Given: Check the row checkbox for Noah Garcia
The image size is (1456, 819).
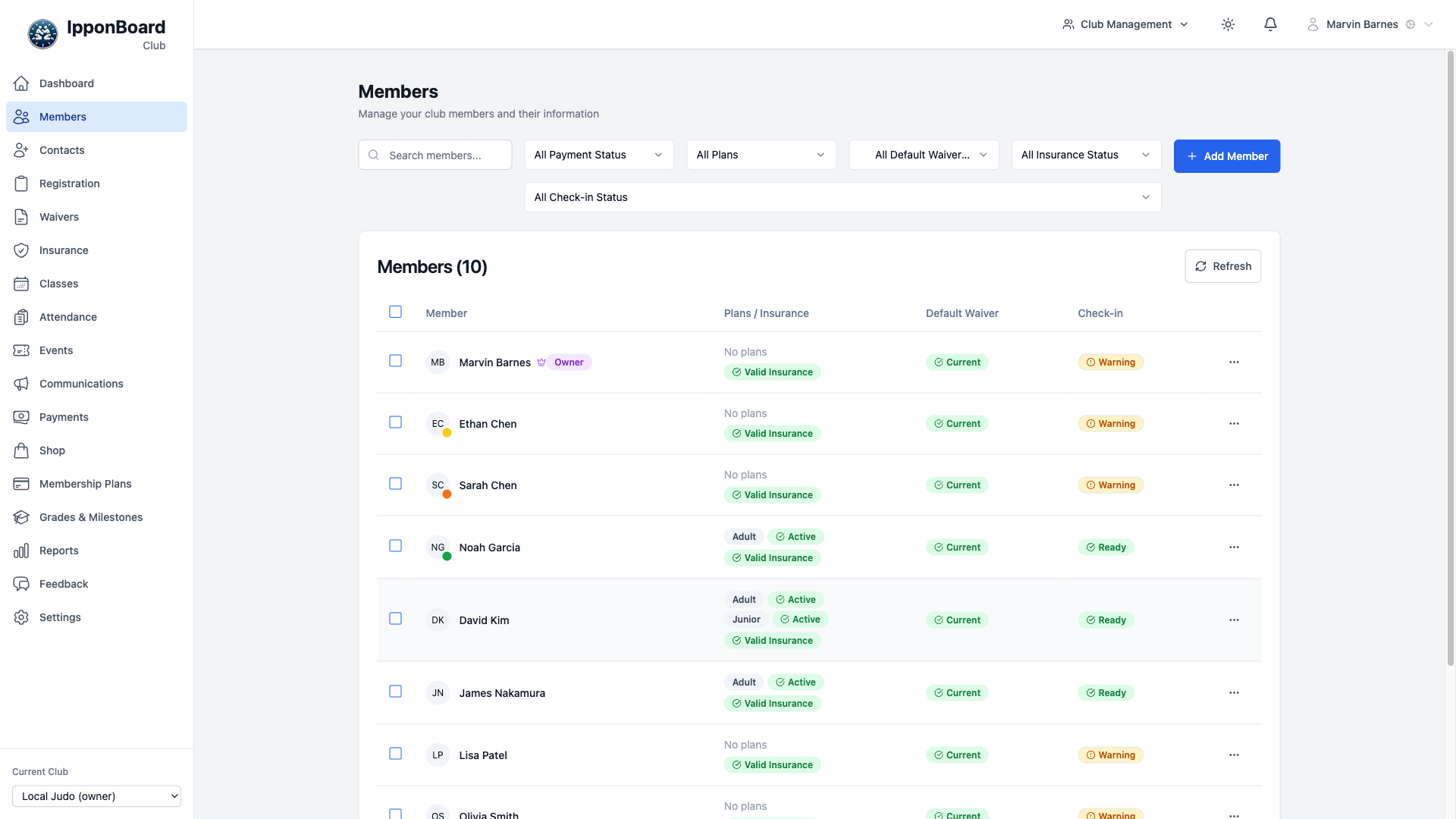Looking at the screenshot, I should [x=395, y=545].
